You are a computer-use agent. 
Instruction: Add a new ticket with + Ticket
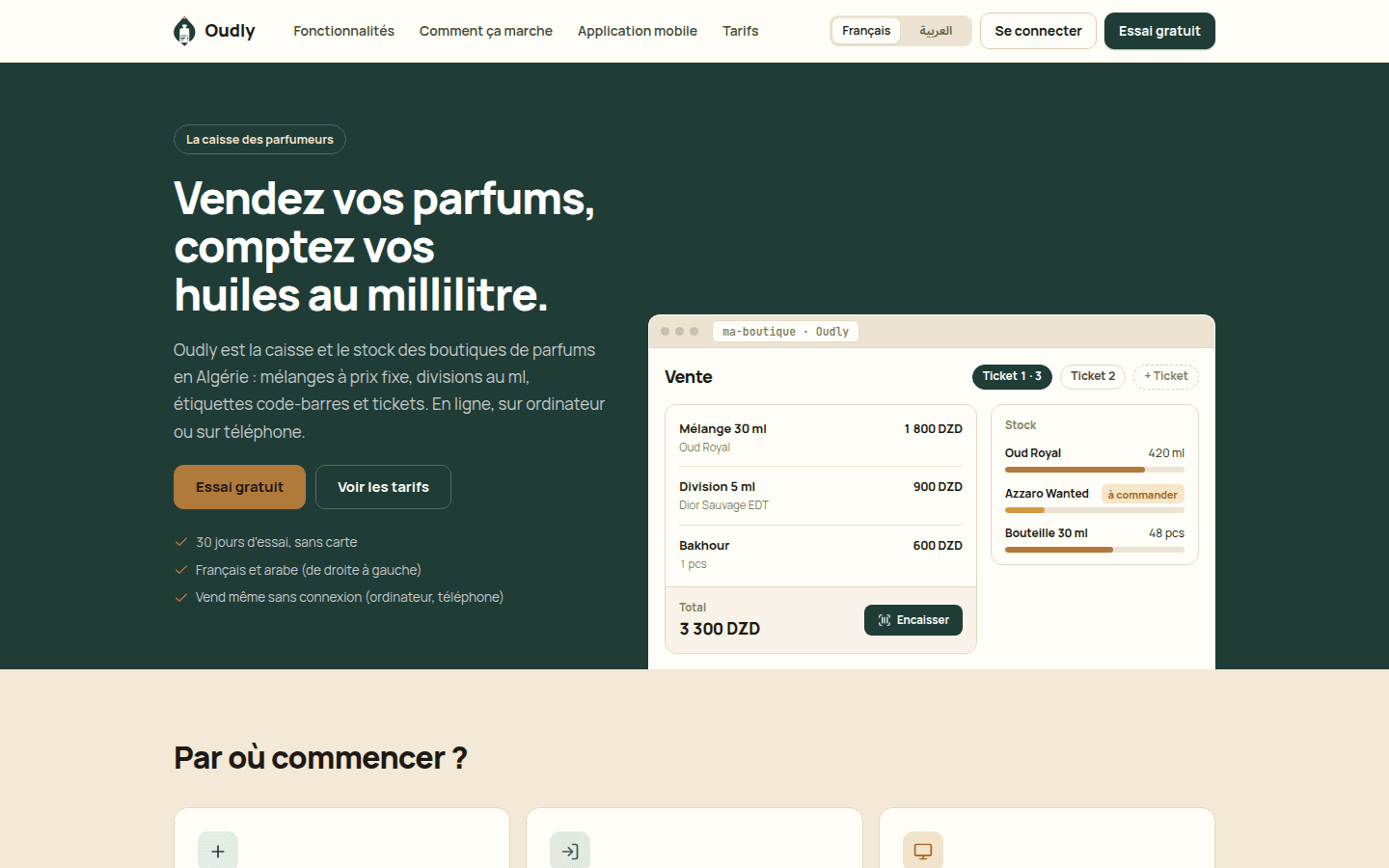click(x=1166, y=376)
